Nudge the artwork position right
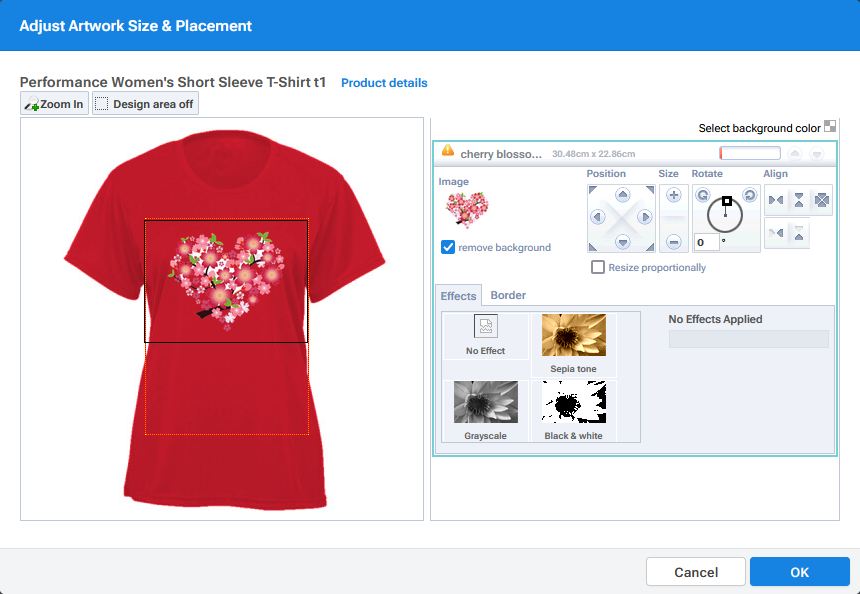Screen dimensions: 860x594 tap(645, 218)
